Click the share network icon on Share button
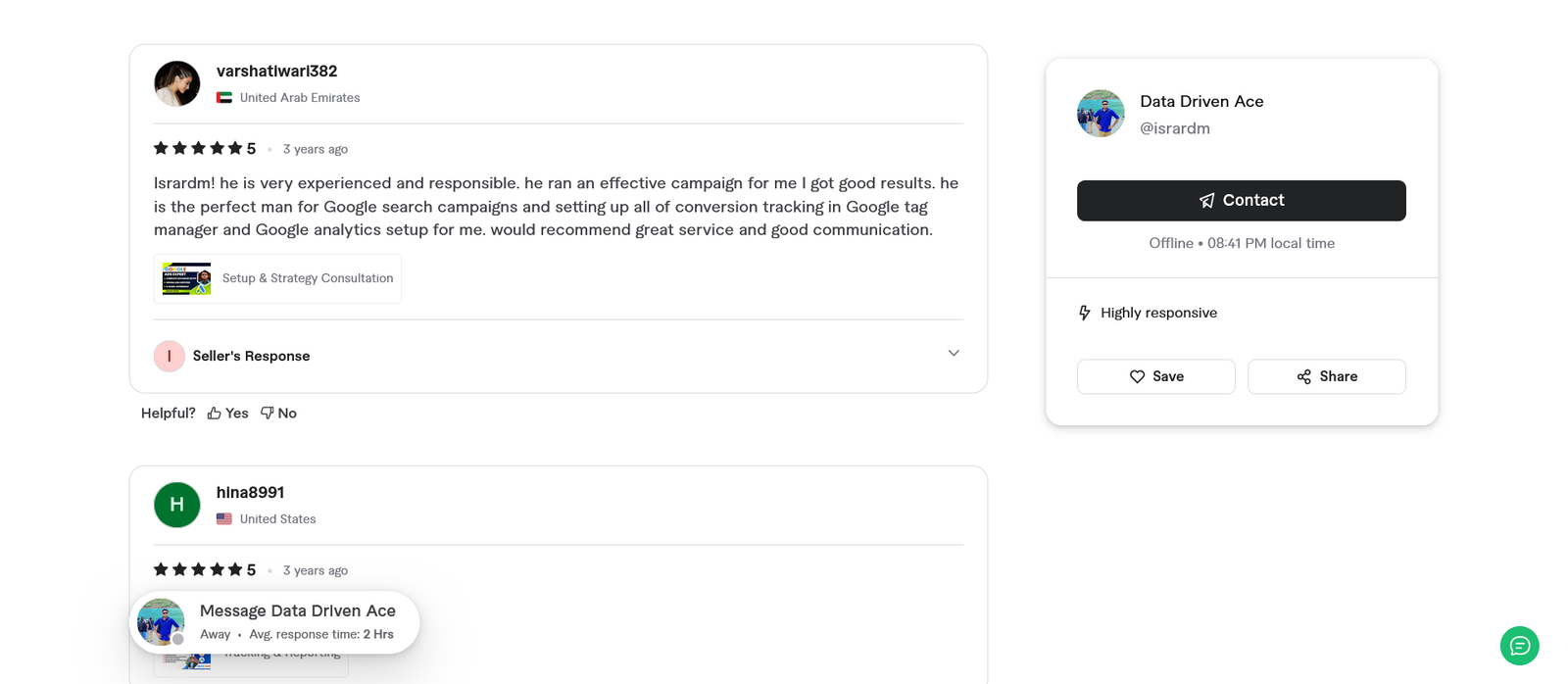The image size is (1568, 684). point(1303,376)
